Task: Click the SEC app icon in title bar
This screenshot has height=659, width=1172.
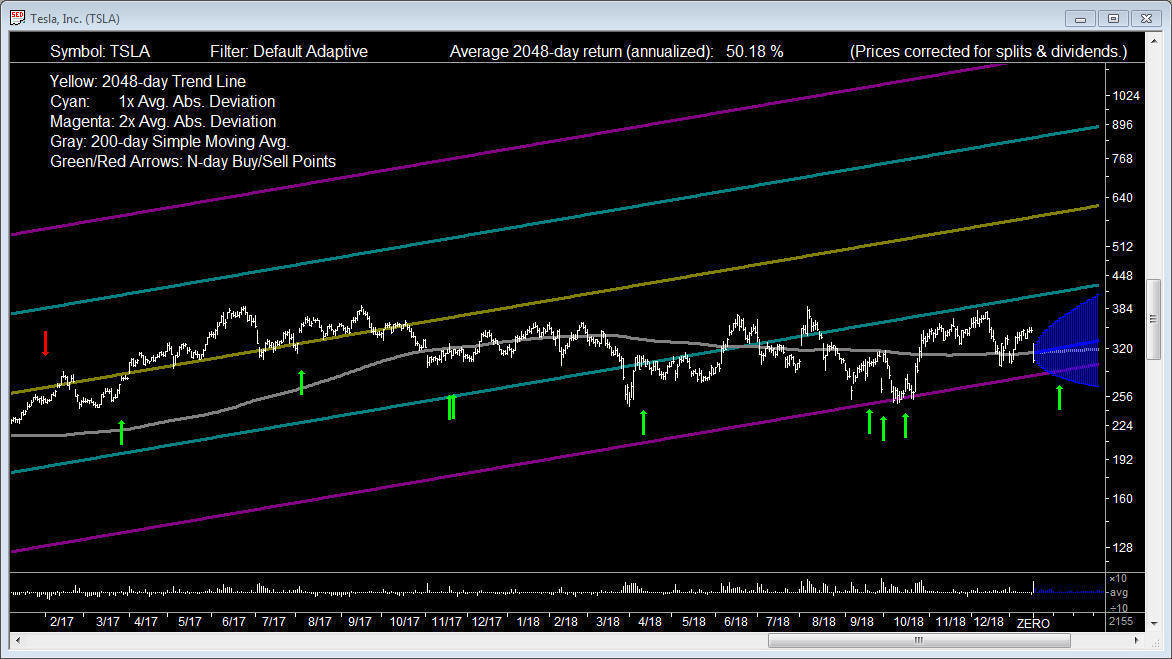Action: [17, 18]
